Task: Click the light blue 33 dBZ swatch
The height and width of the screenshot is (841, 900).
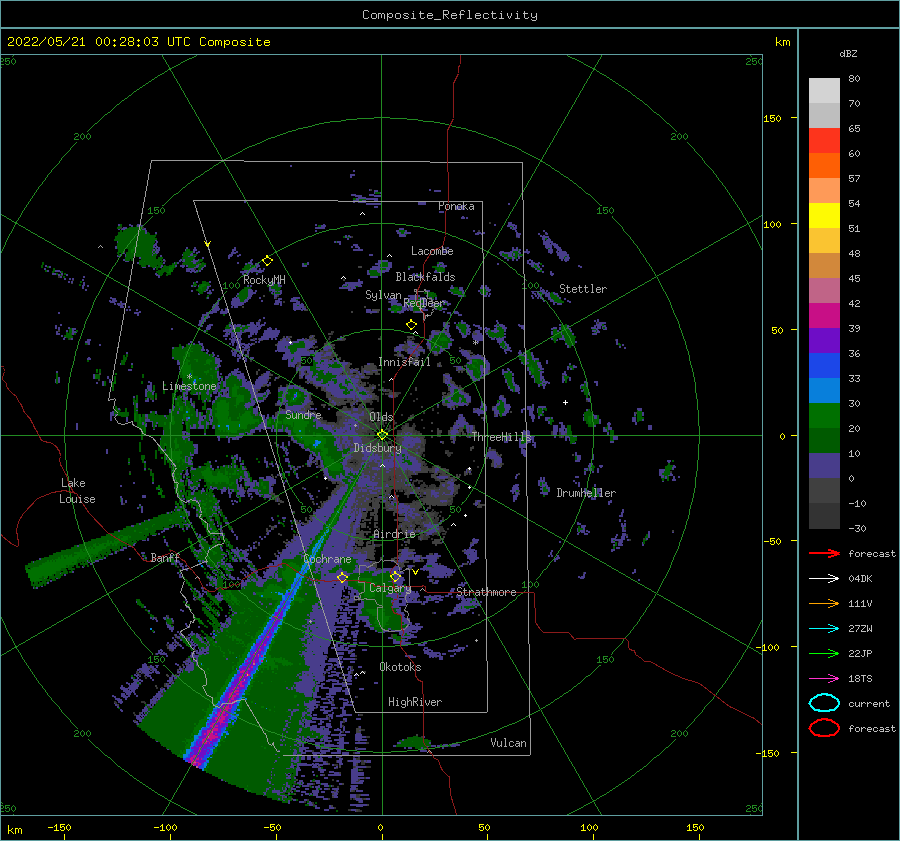Action: click(x=824, y=390)
